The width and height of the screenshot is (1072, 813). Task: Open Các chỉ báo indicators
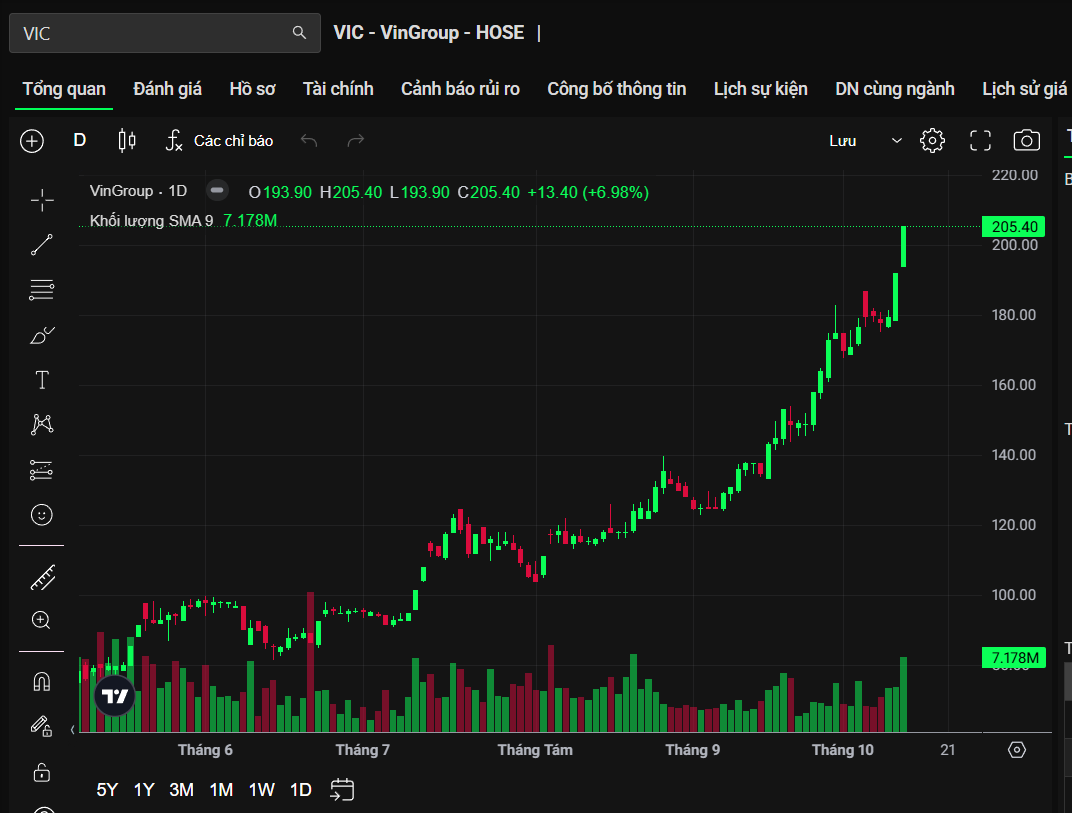pos(219,141)
